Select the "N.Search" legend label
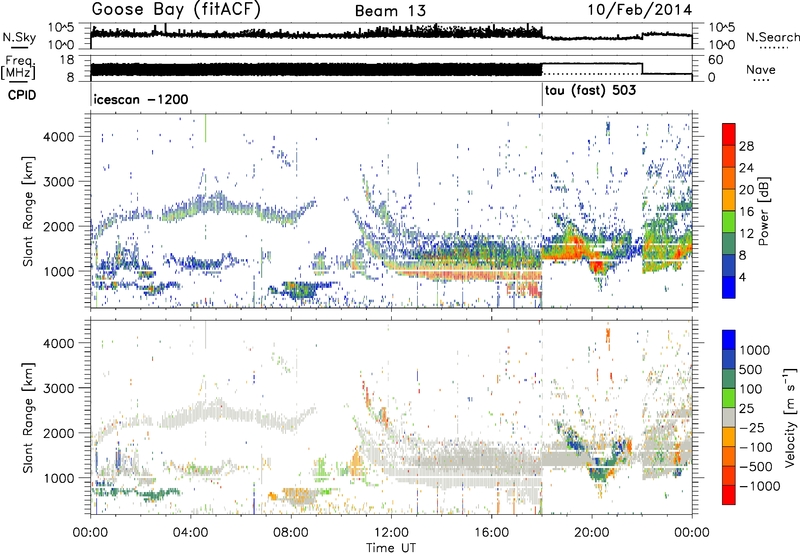 tap(772, 37)
